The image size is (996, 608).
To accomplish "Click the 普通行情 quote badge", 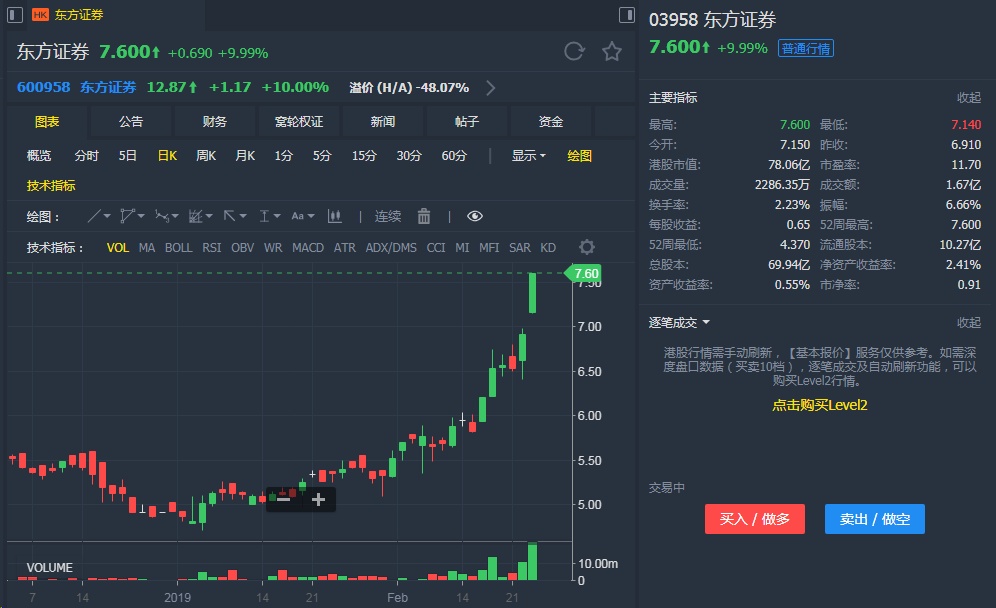I will tap(805, 48).
